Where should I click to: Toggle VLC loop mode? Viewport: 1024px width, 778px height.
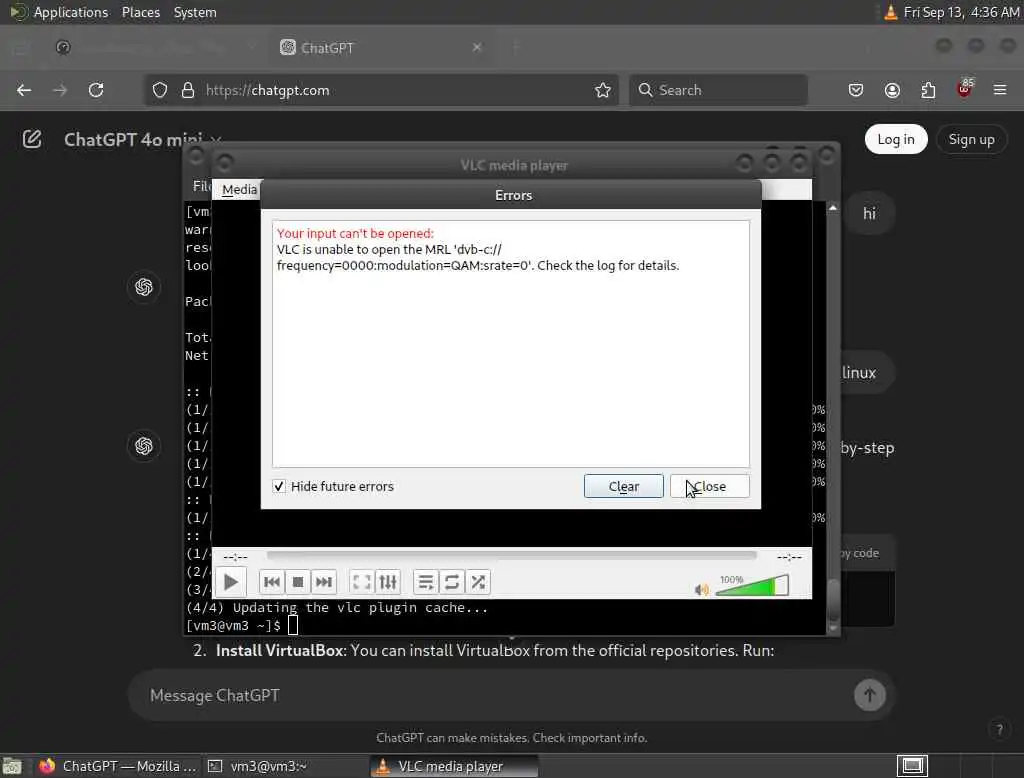[452, 582]
